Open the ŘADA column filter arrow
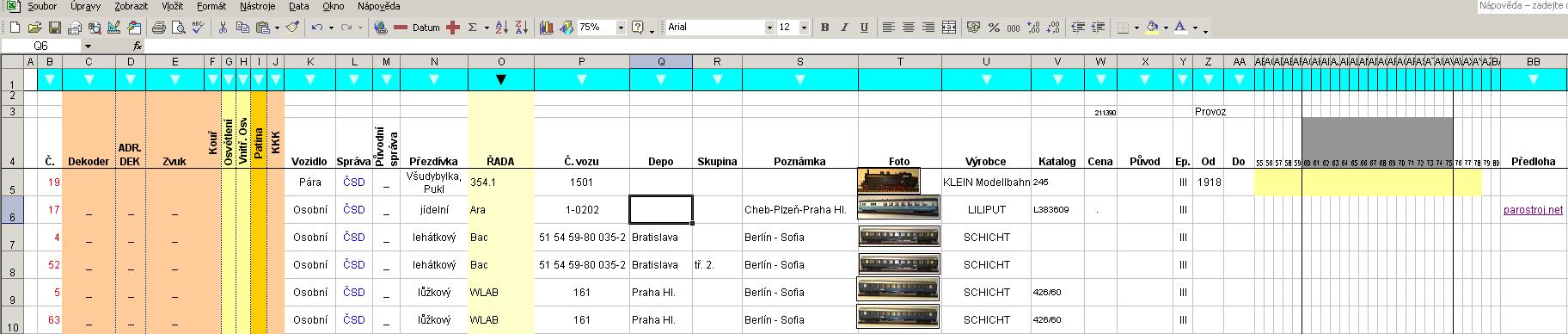 coord(501,79)
